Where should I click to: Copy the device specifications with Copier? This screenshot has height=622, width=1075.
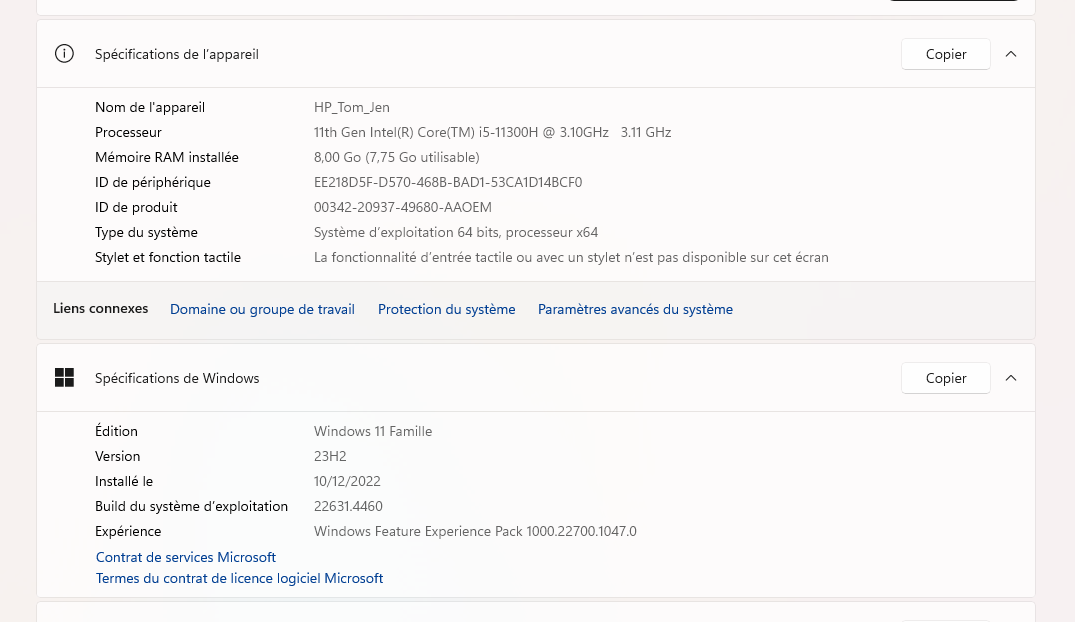945,54
